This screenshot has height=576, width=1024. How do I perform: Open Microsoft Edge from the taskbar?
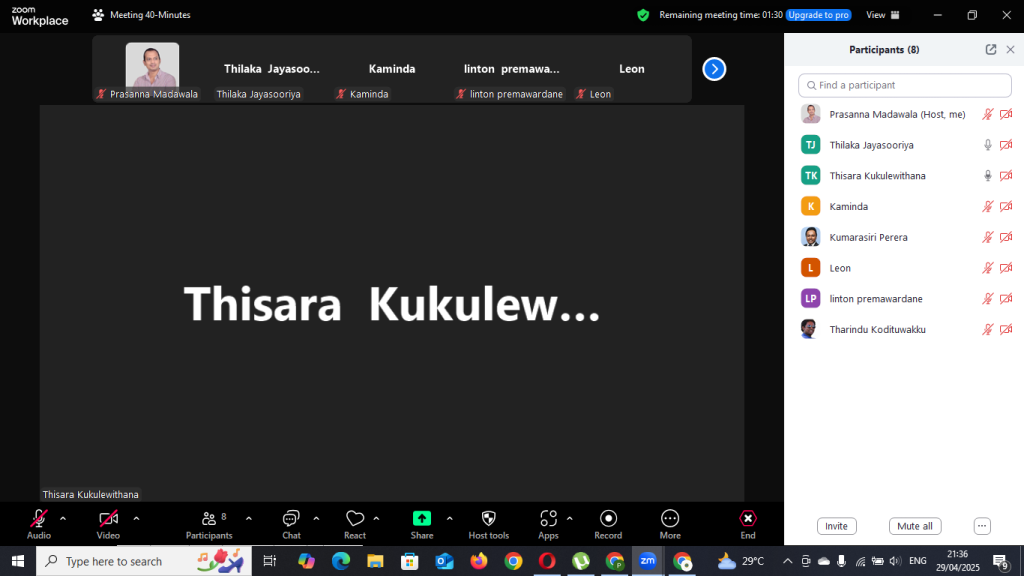(x=341, y=561)
